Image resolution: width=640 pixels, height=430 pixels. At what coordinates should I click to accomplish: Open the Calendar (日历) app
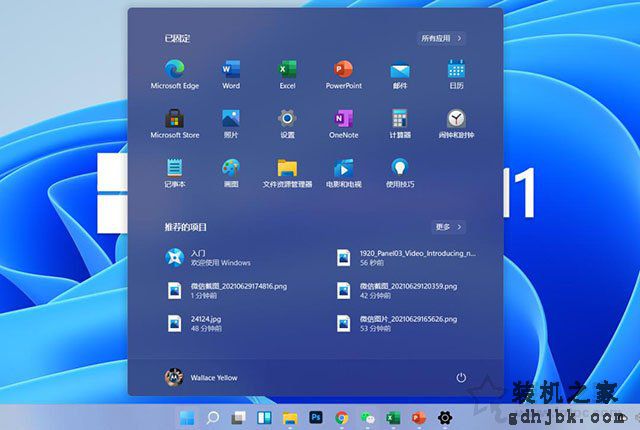(456, 74)
